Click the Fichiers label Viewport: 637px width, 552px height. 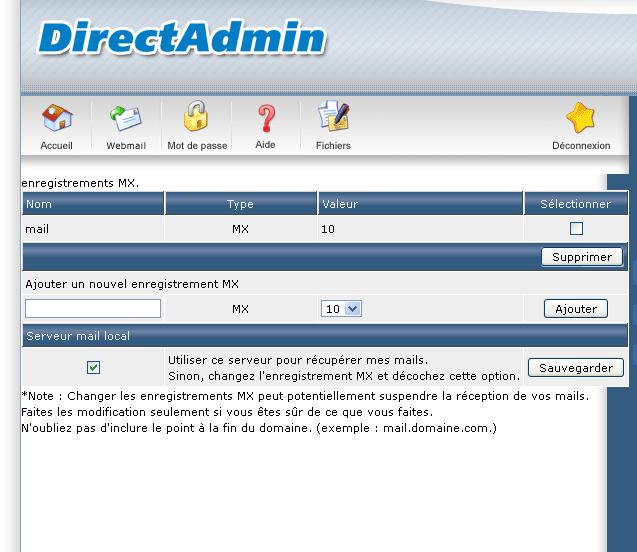coord(333,145)
